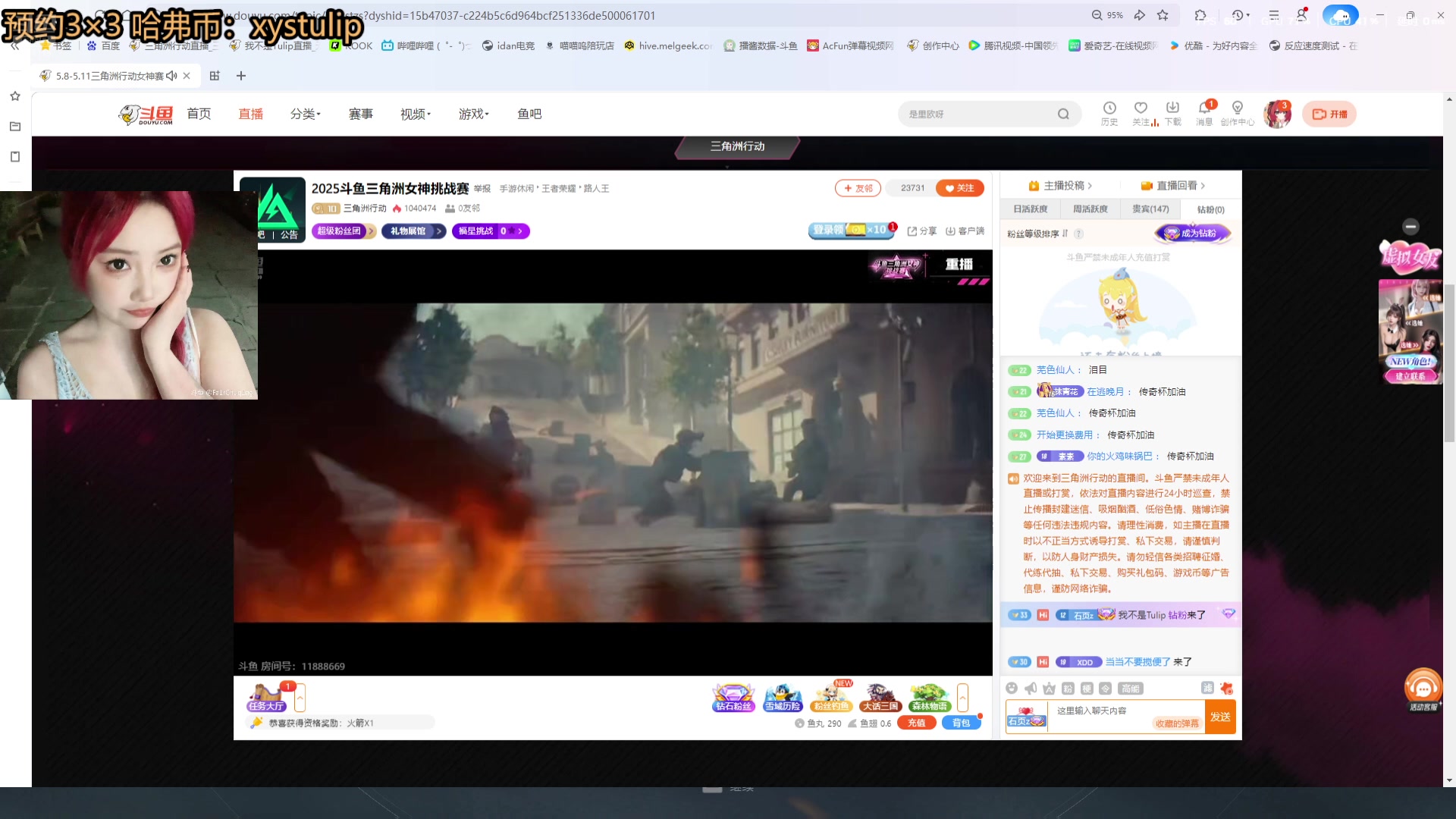Expand the arrow next to 森林物语 games
Viewport: 1456px width, 819px height.
962,697
